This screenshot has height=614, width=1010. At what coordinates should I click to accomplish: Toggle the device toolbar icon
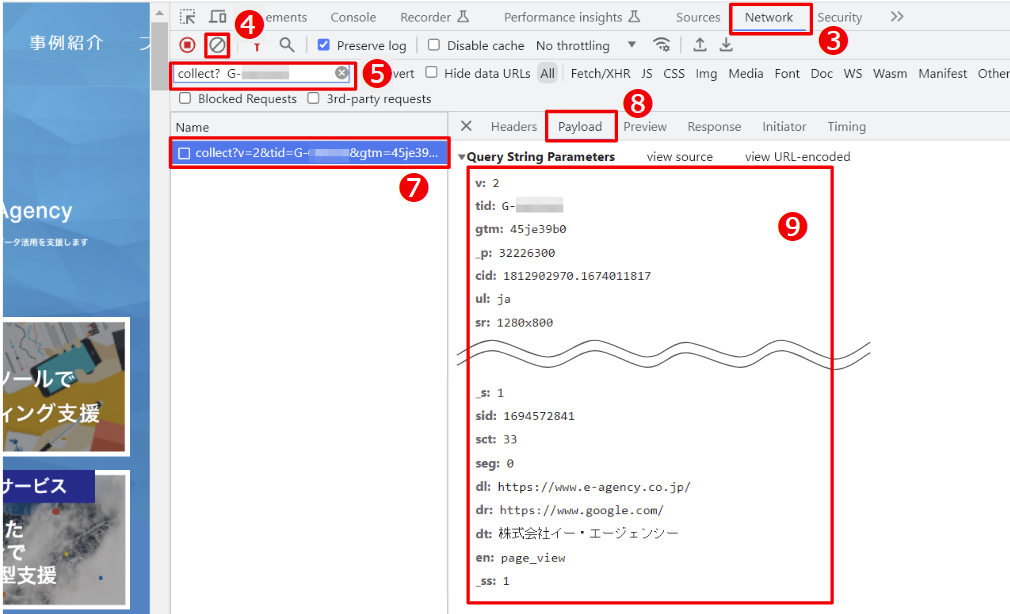(x=218, y=17)
